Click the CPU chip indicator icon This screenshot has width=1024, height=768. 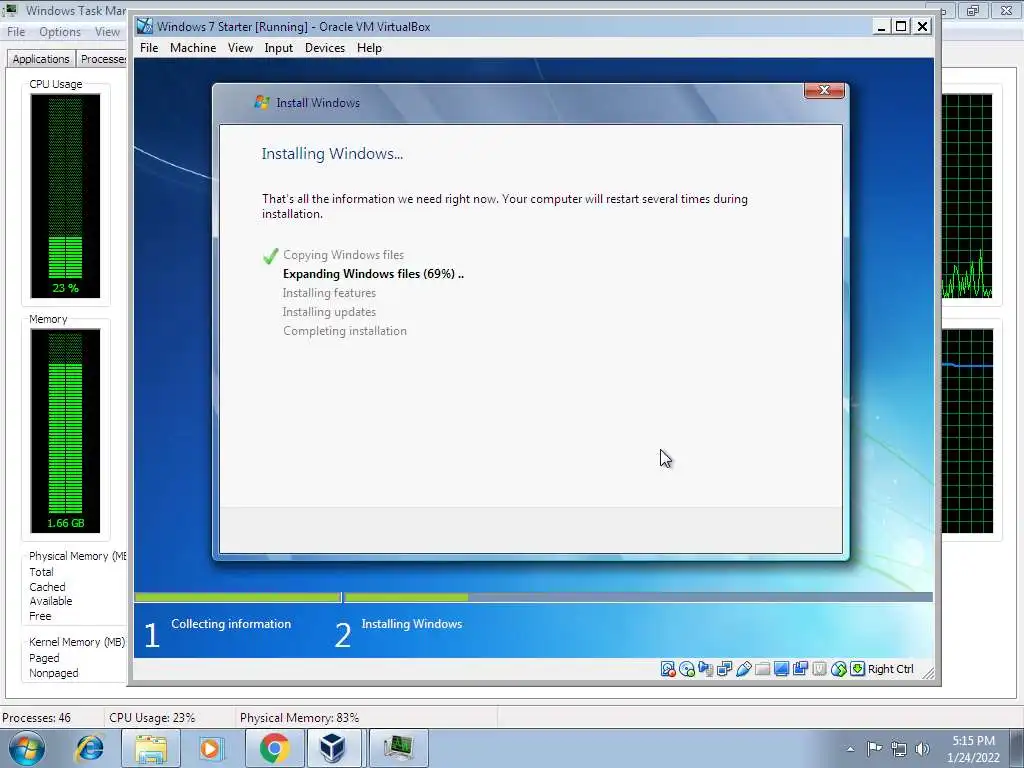click(x=819, y=669)
